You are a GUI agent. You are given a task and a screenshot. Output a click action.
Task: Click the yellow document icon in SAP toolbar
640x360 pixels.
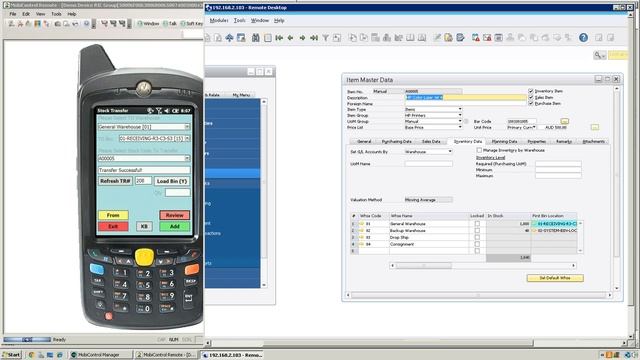449,38
